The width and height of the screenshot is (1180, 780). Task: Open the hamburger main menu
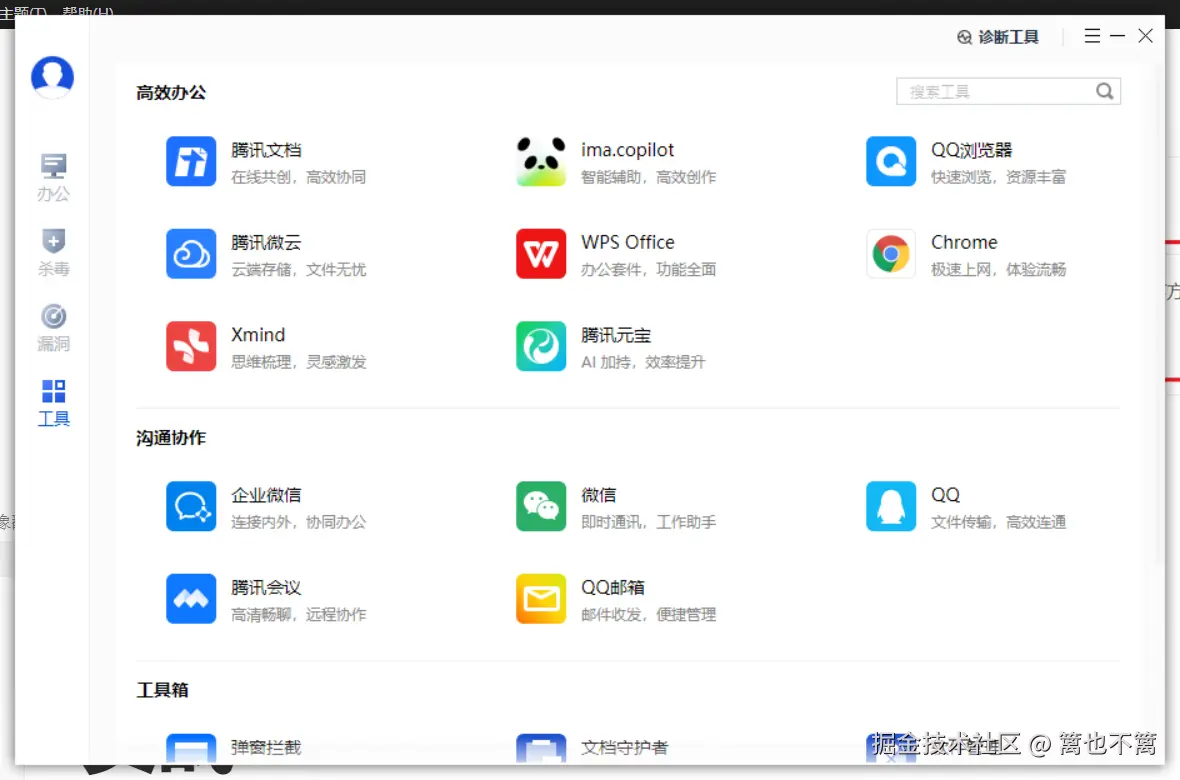[1092, 35]
